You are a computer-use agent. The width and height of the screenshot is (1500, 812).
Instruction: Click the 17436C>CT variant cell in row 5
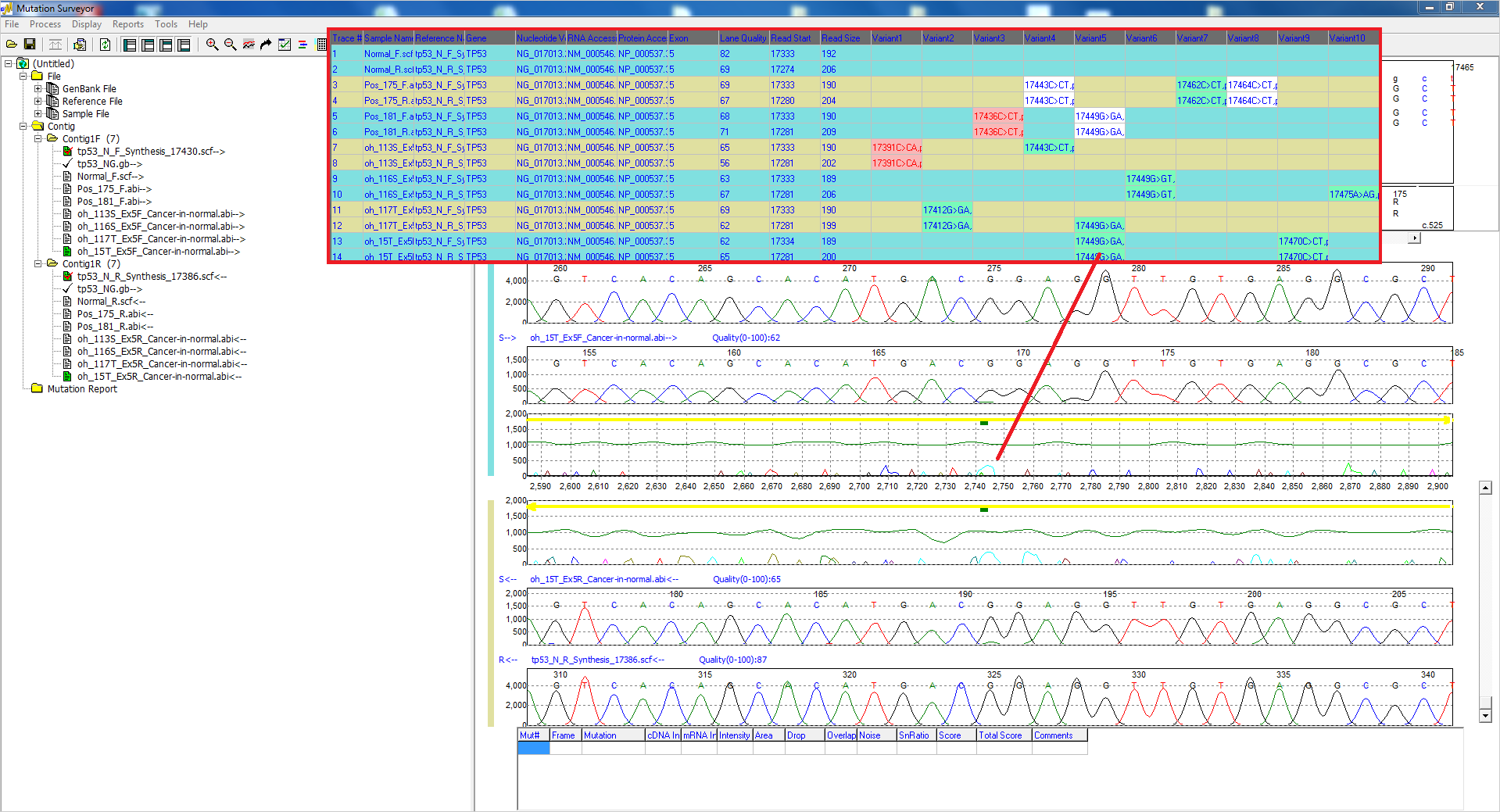point(997,116)
